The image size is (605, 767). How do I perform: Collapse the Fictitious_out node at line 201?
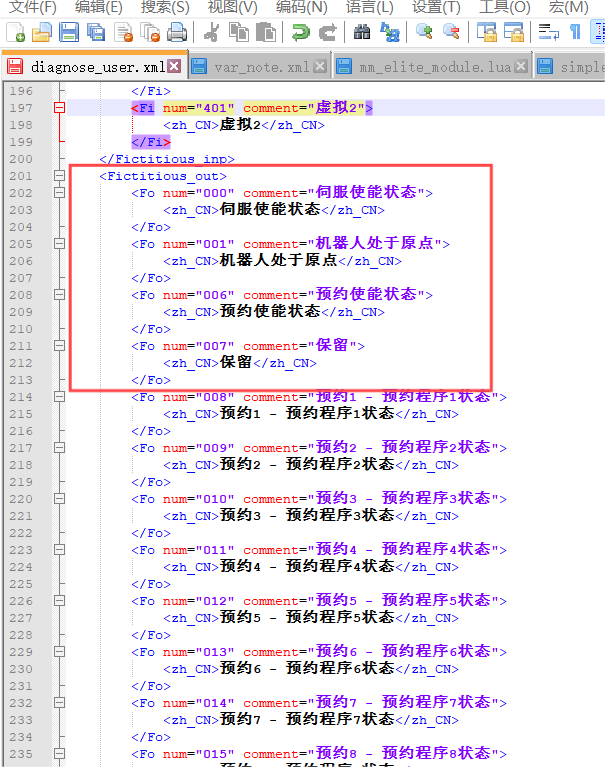tap(59, 176)
